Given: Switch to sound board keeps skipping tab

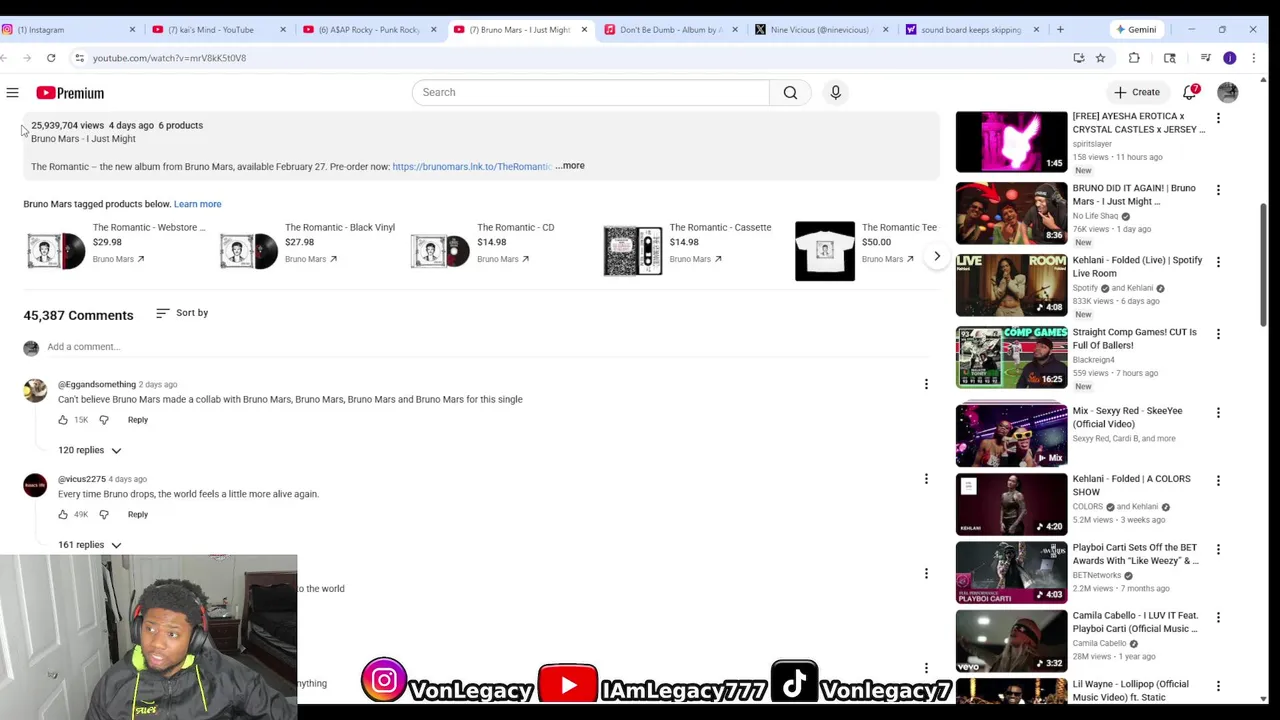Looking at the screenshot, I should point(970,29).
